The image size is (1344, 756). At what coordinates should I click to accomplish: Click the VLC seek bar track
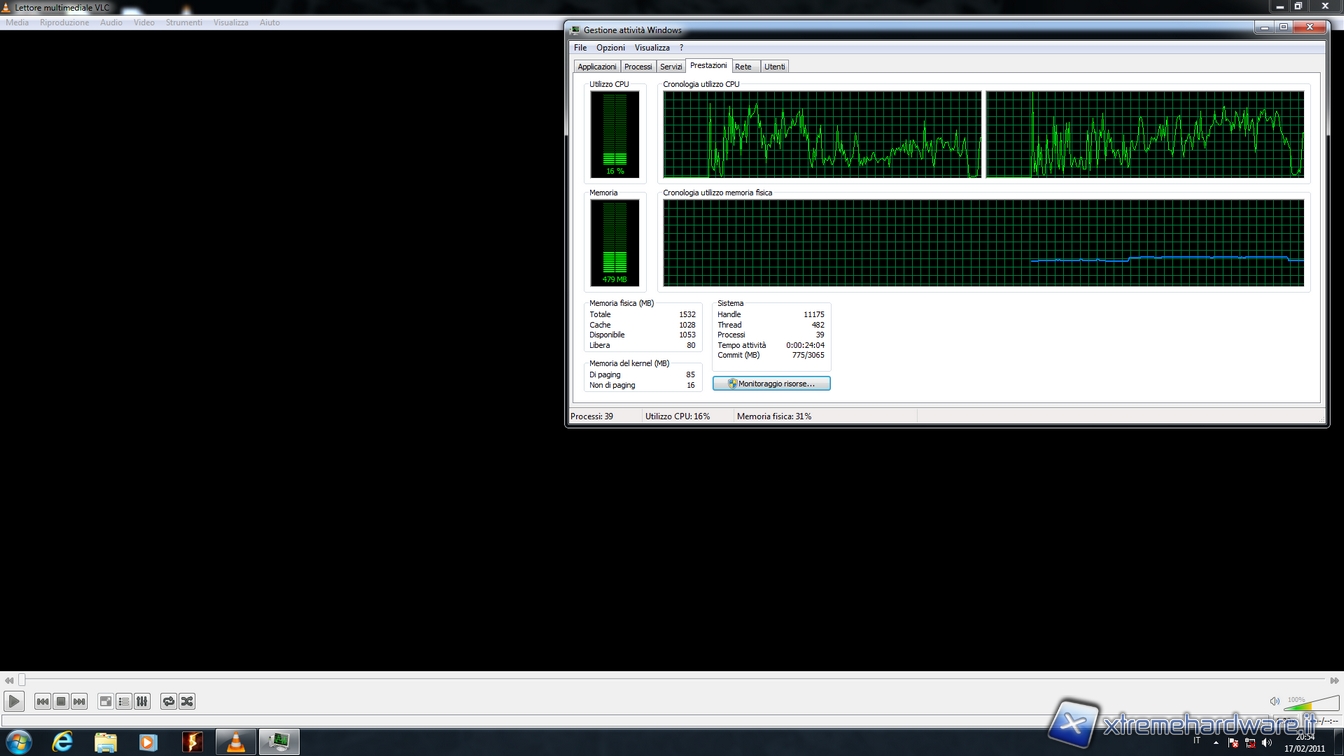(670, 680)
